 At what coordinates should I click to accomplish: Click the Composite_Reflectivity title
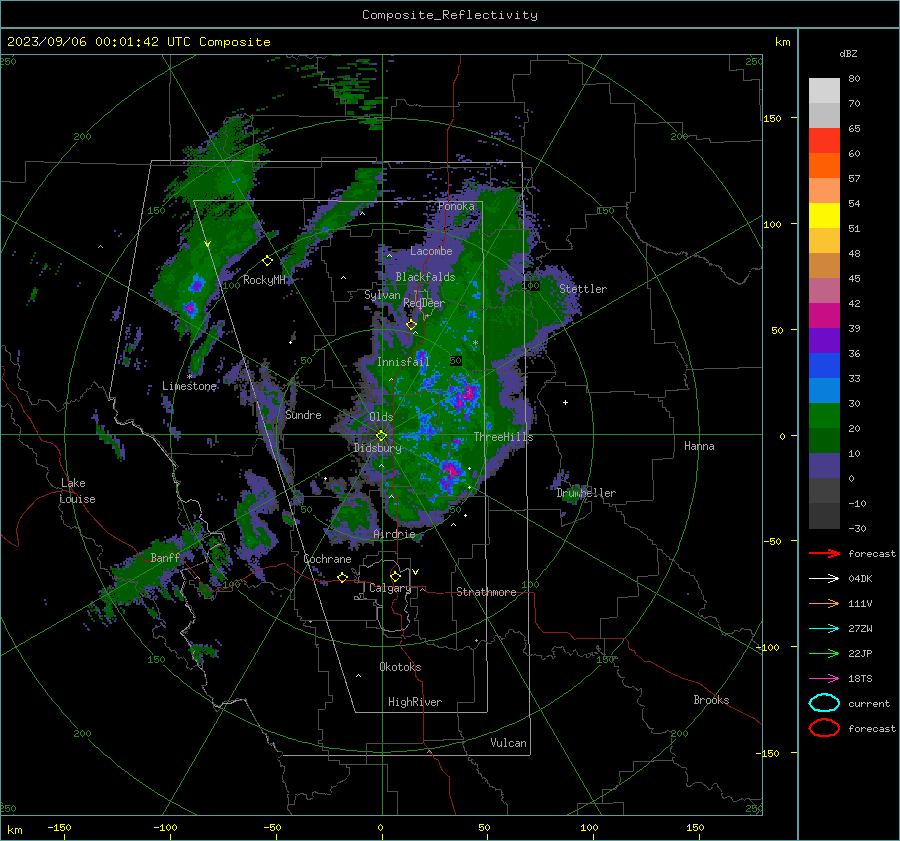[450, 15]
